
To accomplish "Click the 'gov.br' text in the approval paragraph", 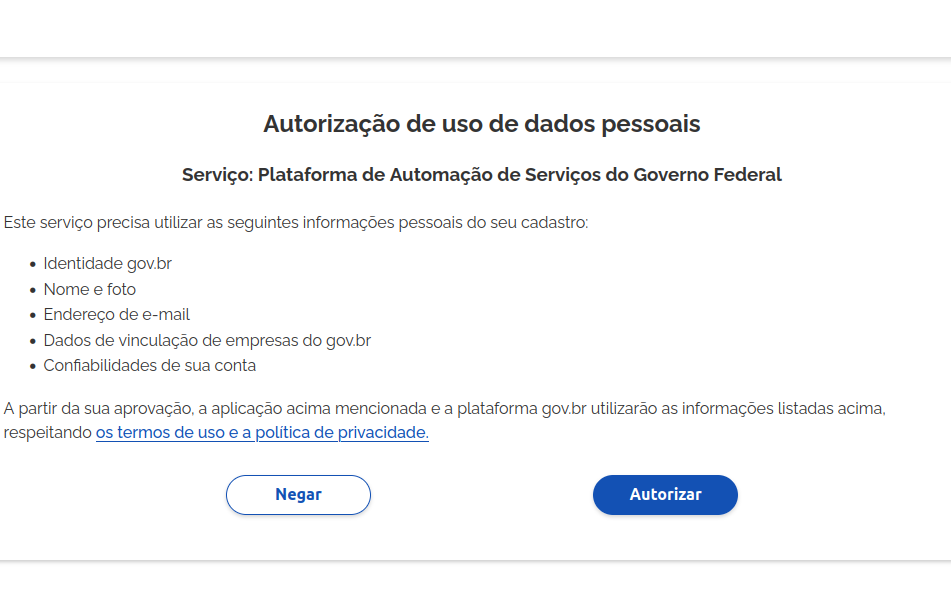I will click(x=562, y=409).
